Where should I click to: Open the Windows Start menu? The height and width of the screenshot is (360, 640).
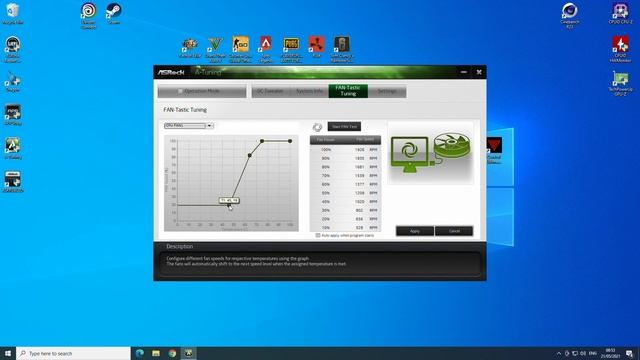(8, 353)
